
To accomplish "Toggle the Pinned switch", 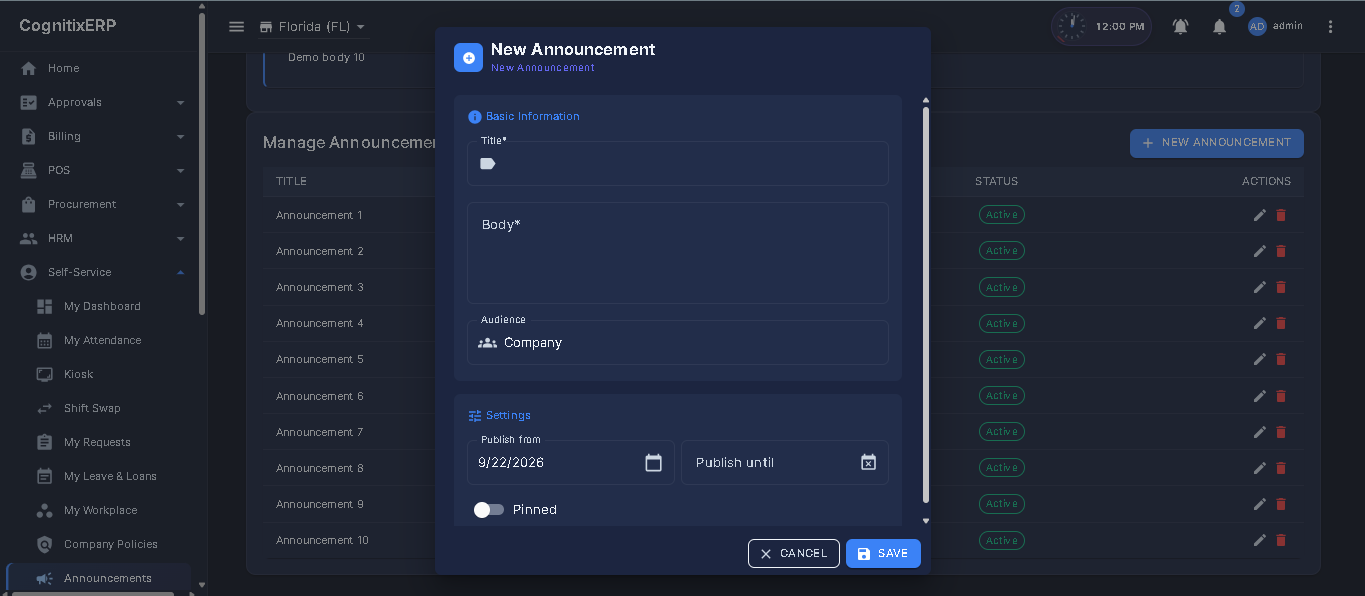I will click(489, 510).
